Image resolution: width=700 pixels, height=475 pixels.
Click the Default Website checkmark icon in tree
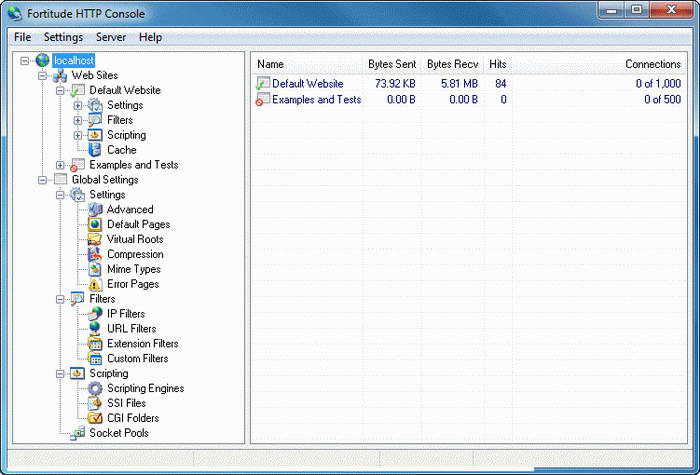77,90
